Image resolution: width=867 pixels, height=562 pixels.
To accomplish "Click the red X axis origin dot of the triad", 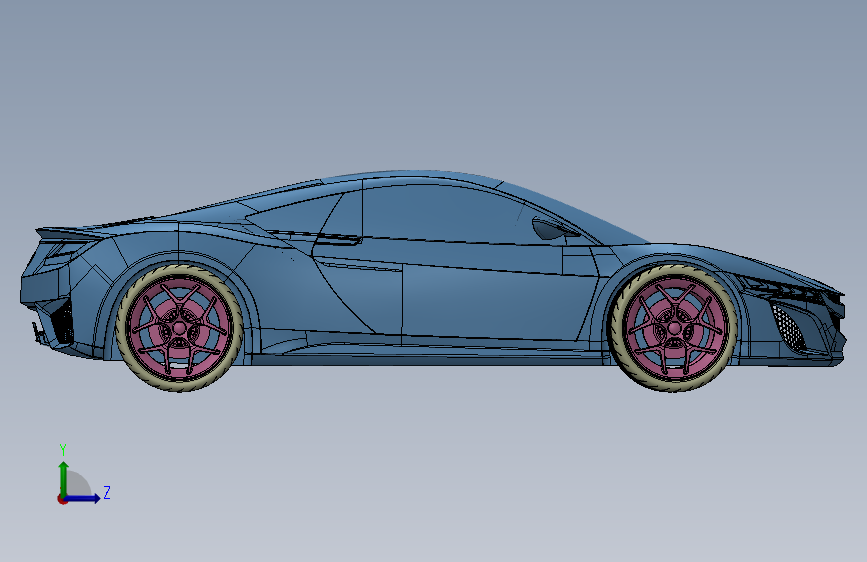I will tap(62, 499).
